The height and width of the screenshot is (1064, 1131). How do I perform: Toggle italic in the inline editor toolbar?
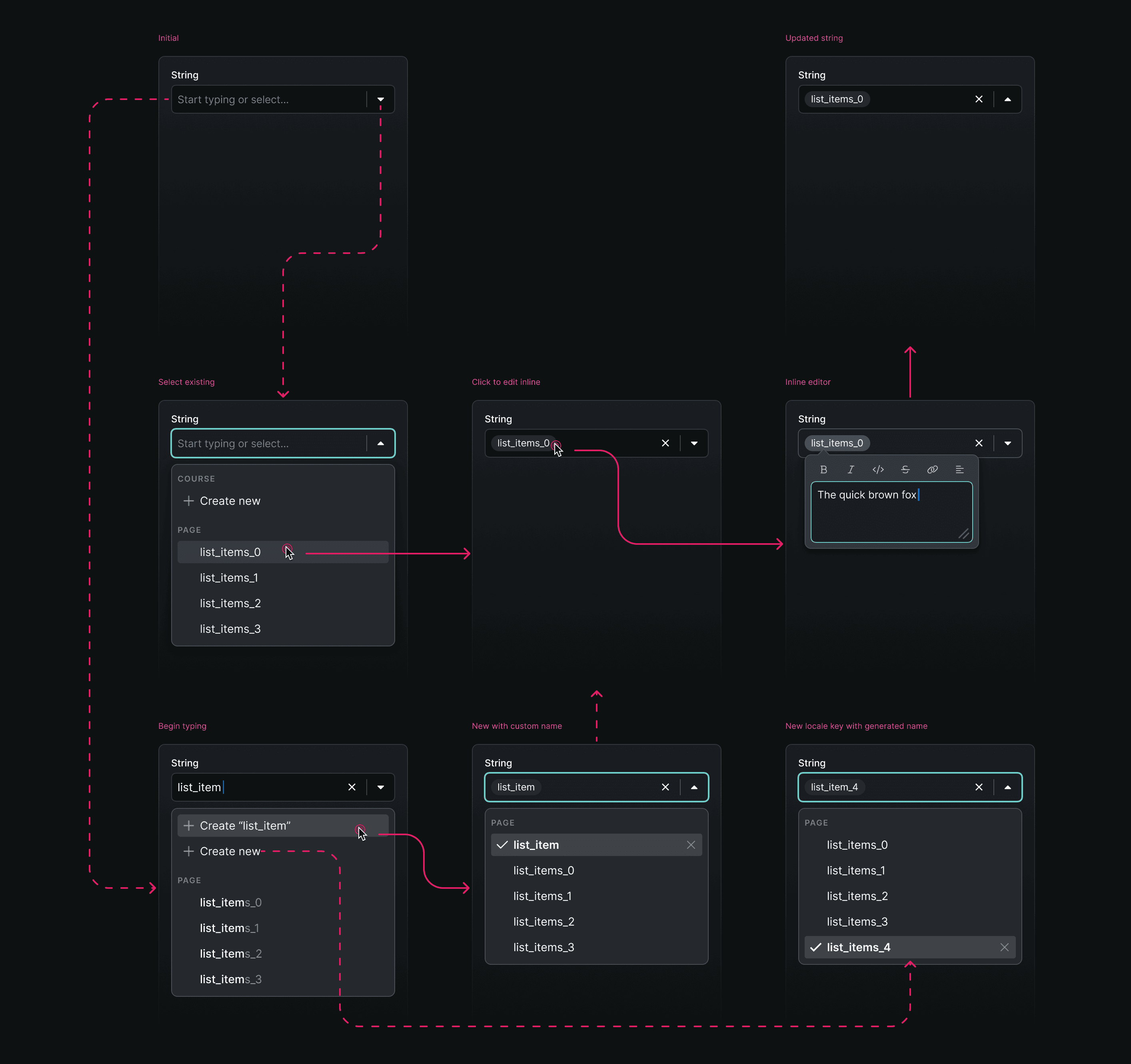tap(851, 470)
